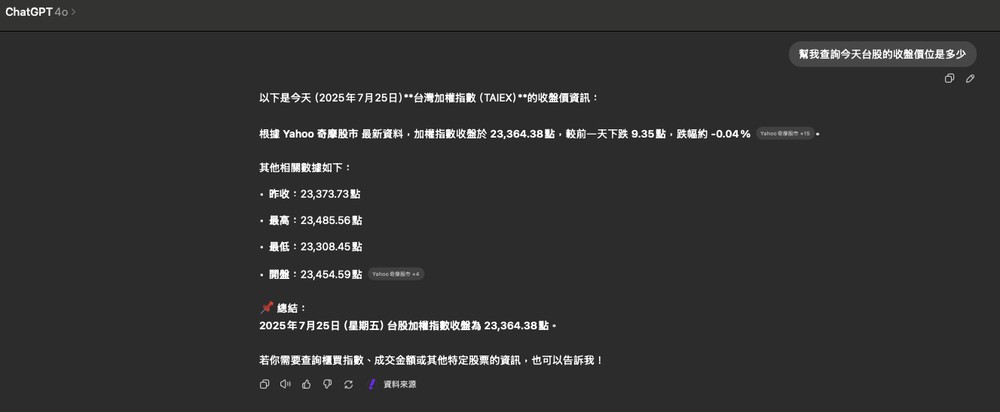Viewport: 1000px width, 412px height.
Task: Click the 最高：23,485.56點 line
Action: (315, 220)
